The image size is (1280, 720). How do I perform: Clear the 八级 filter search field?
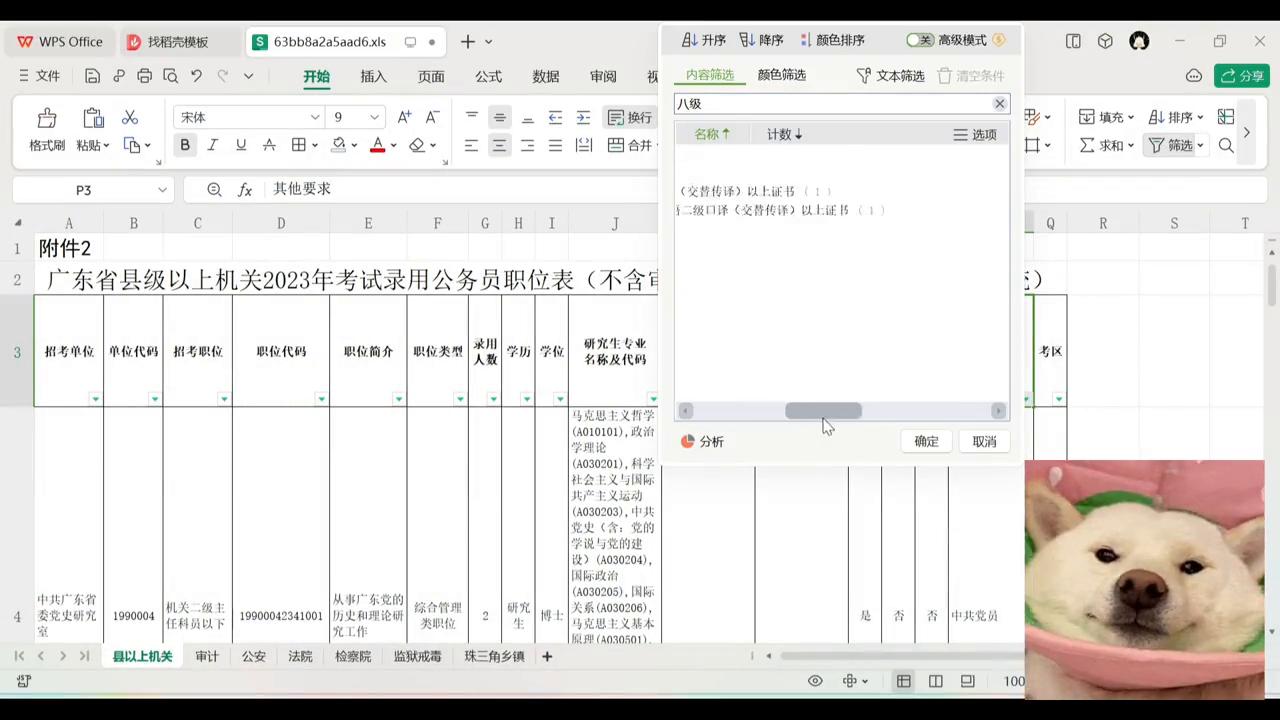click(x=999, y=103)
